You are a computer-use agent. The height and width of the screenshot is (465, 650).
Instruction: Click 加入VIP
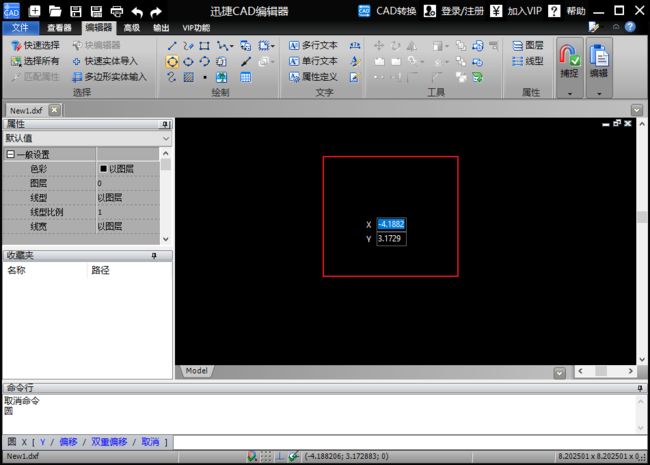click(x=517, y=11)
